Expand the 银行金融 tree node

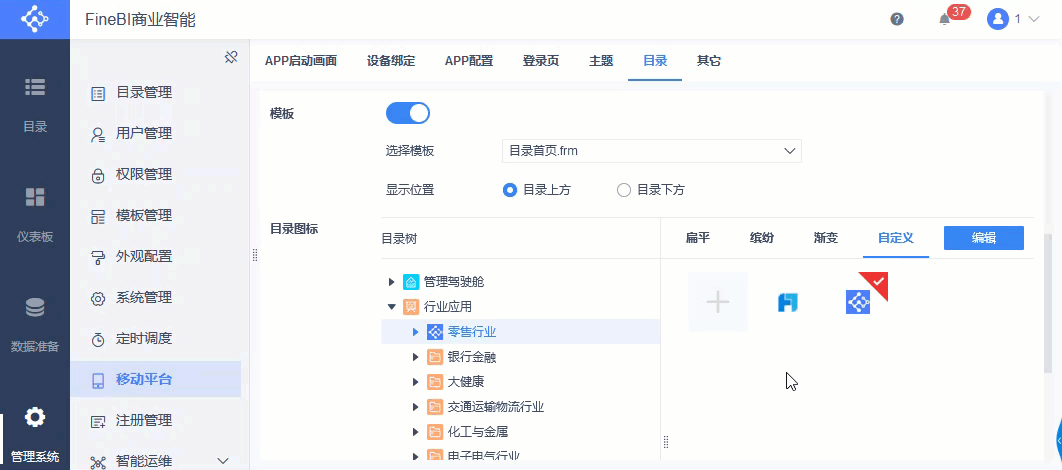pos(416,357)
